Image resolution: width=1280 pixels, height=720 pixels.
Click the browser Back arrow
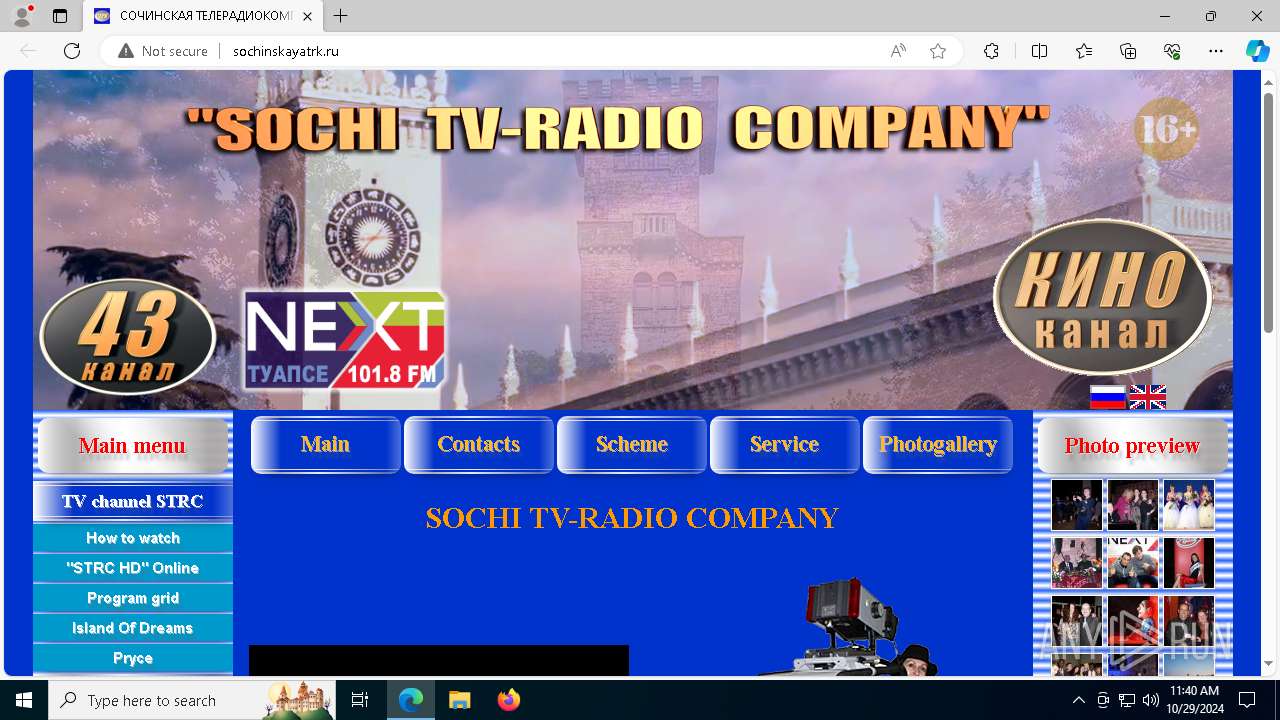pyautogui.click(x=28, y=51)
